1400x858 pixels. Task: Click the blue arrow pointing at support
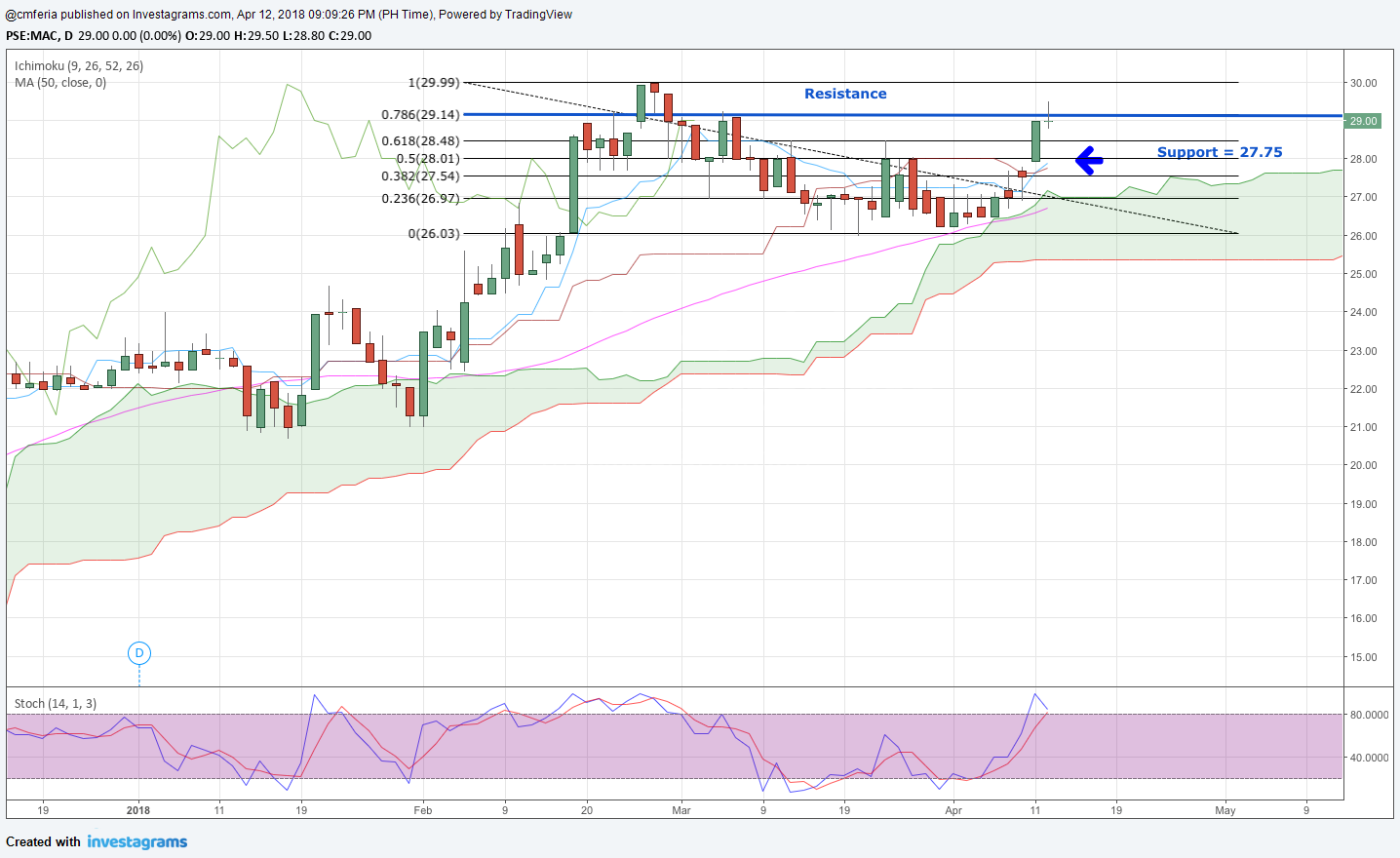tap(1088, 159)
